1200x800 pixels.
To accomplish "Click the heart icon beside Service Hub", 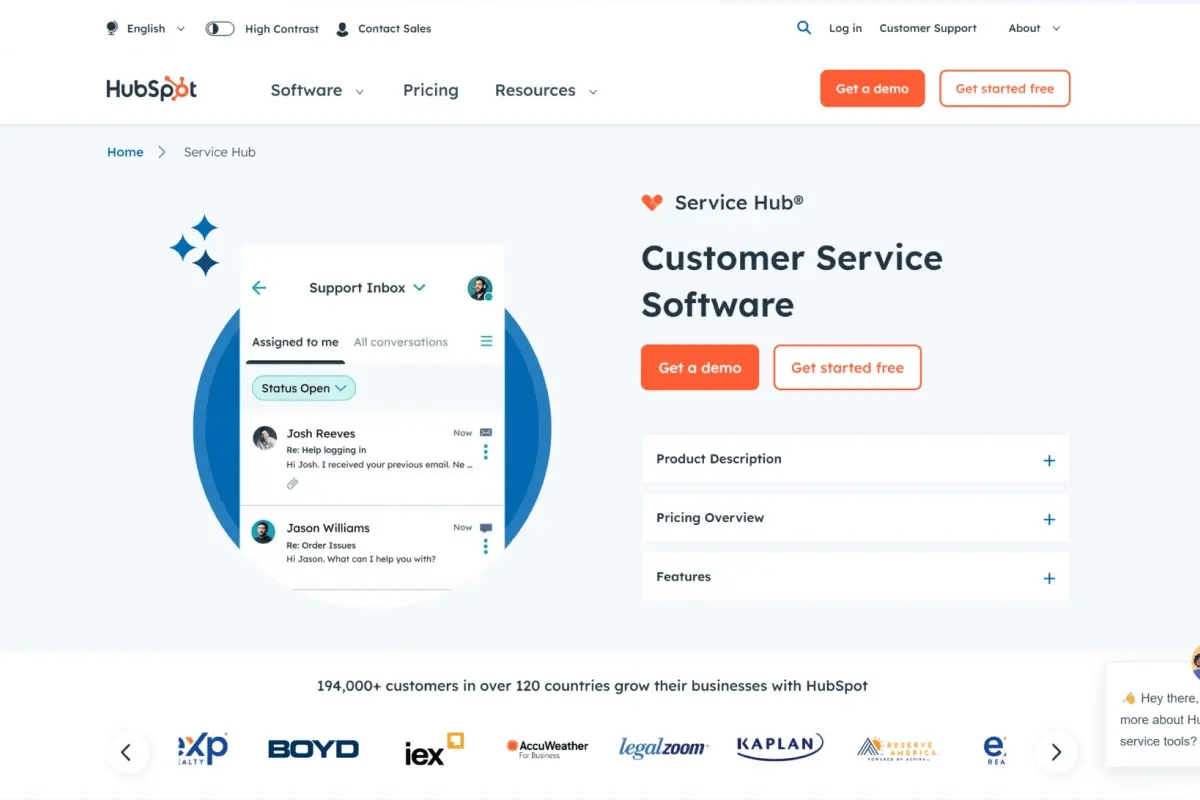I will 652,202.
